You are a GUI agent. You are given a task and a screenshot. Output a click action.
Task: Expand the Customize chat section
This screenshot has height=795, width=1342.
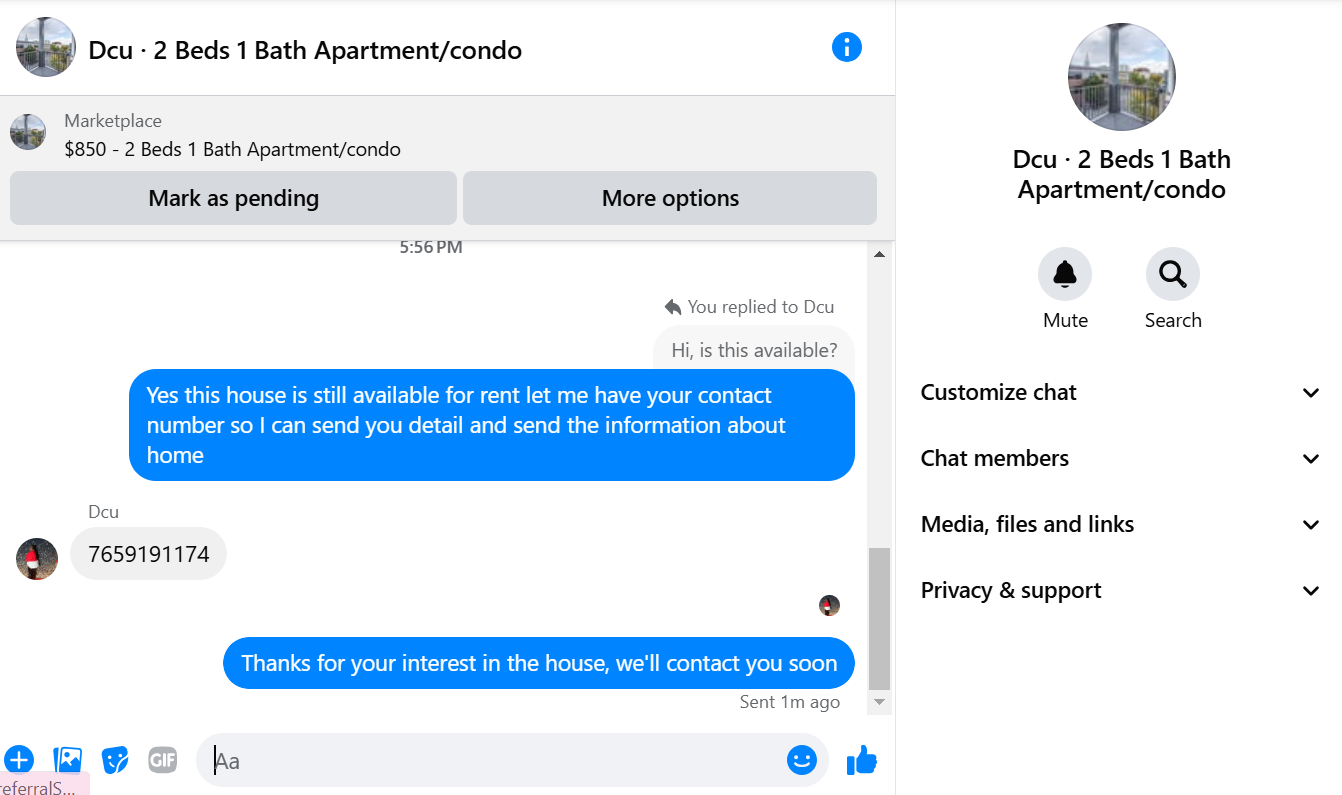point(1121,392)
